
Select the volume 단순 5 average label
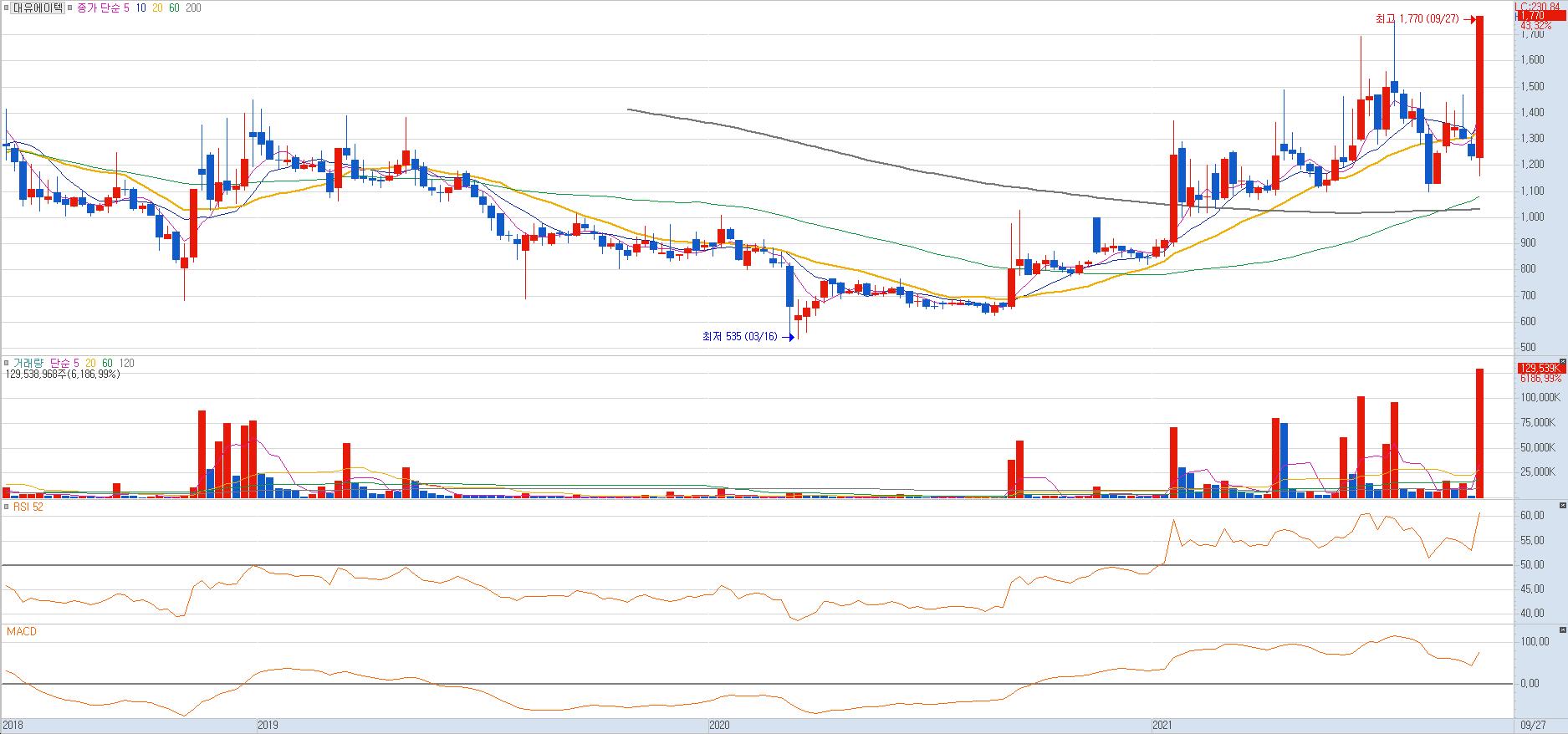[64, 363]
